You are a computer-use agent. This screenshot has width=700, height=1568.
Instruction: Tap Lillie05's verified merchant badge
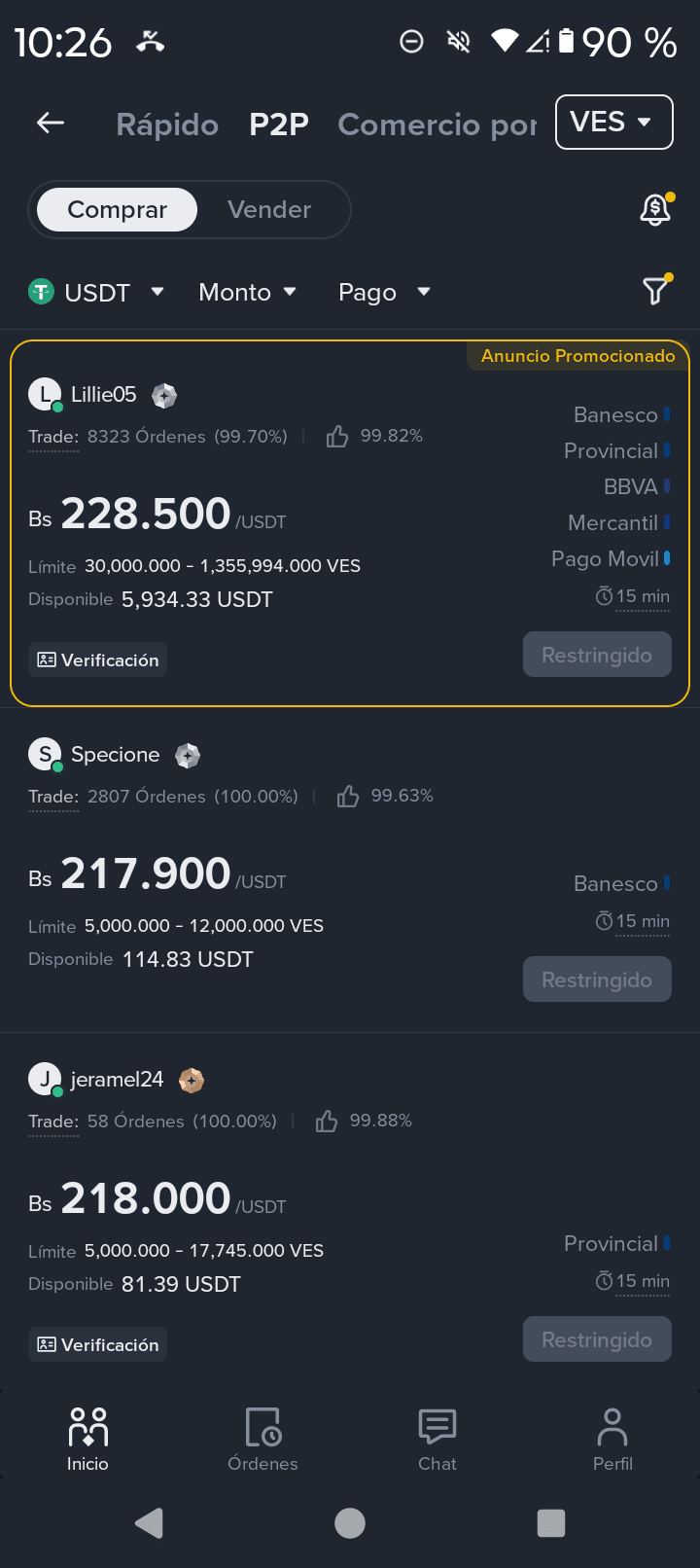164,395
